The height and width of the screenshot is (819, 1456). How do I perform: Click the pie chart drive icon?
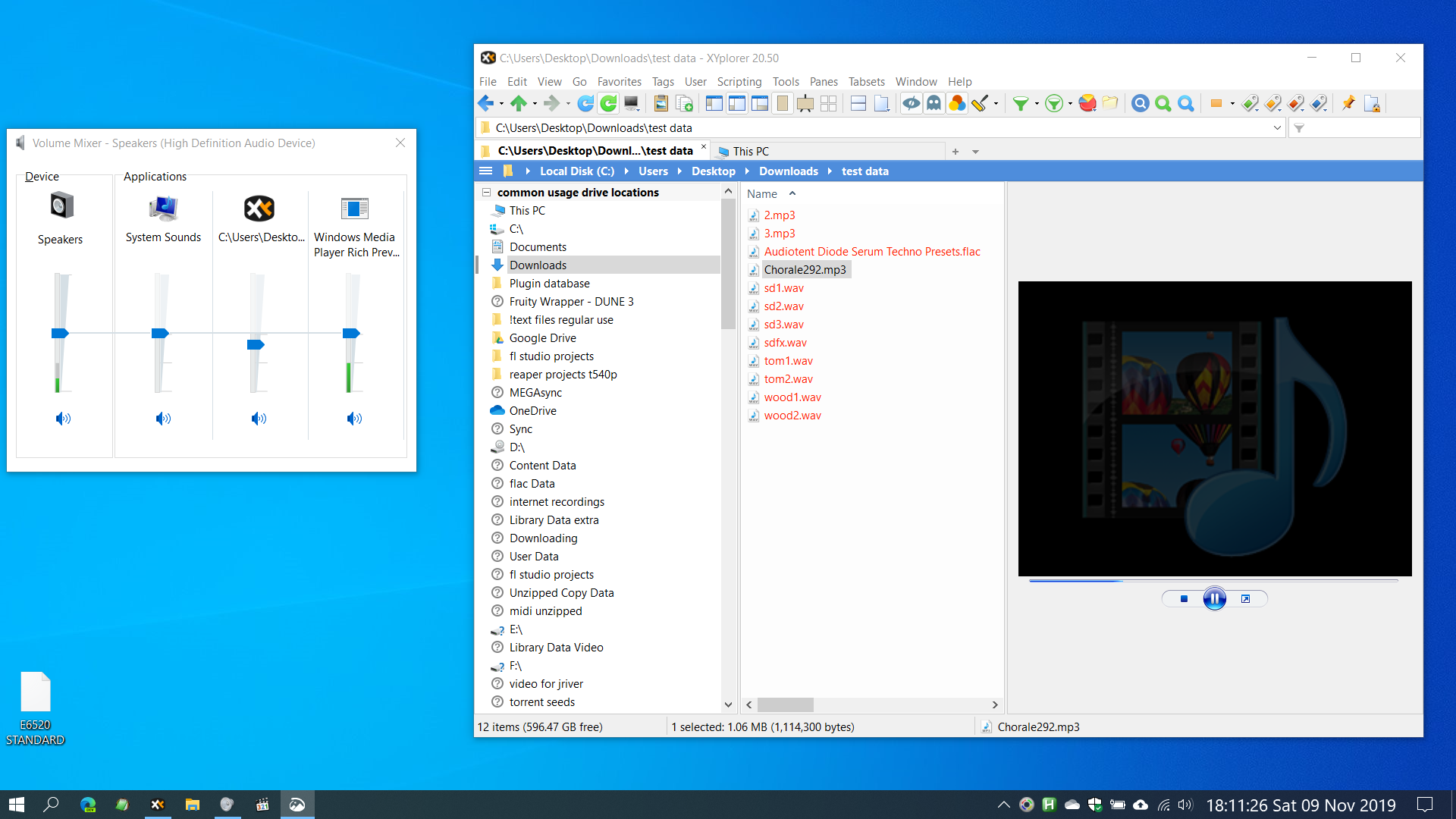pyautogui.click(x=1087, y=104)
